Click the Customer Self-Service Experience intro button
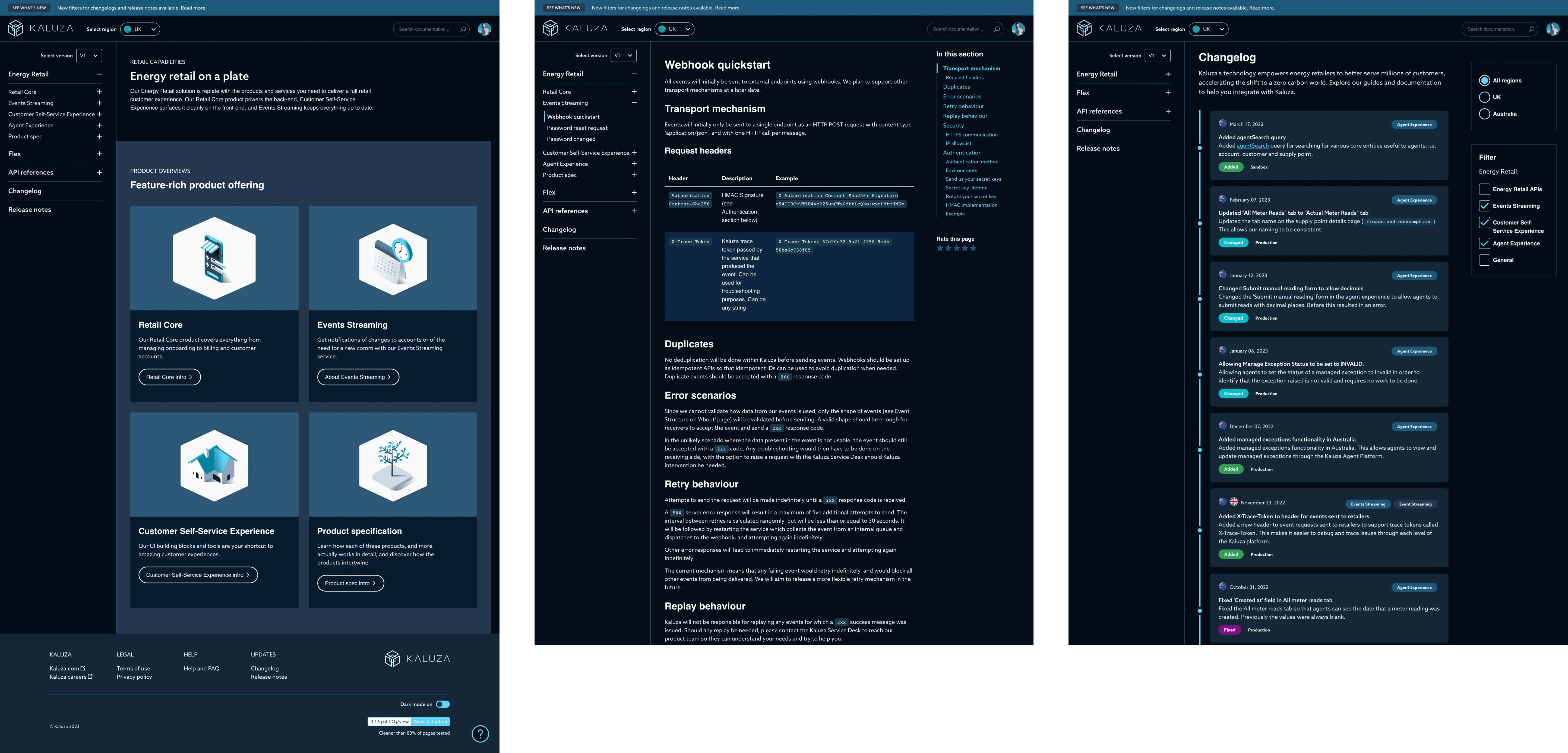Screen dimensions: 1568x753 tap(198, 575)
